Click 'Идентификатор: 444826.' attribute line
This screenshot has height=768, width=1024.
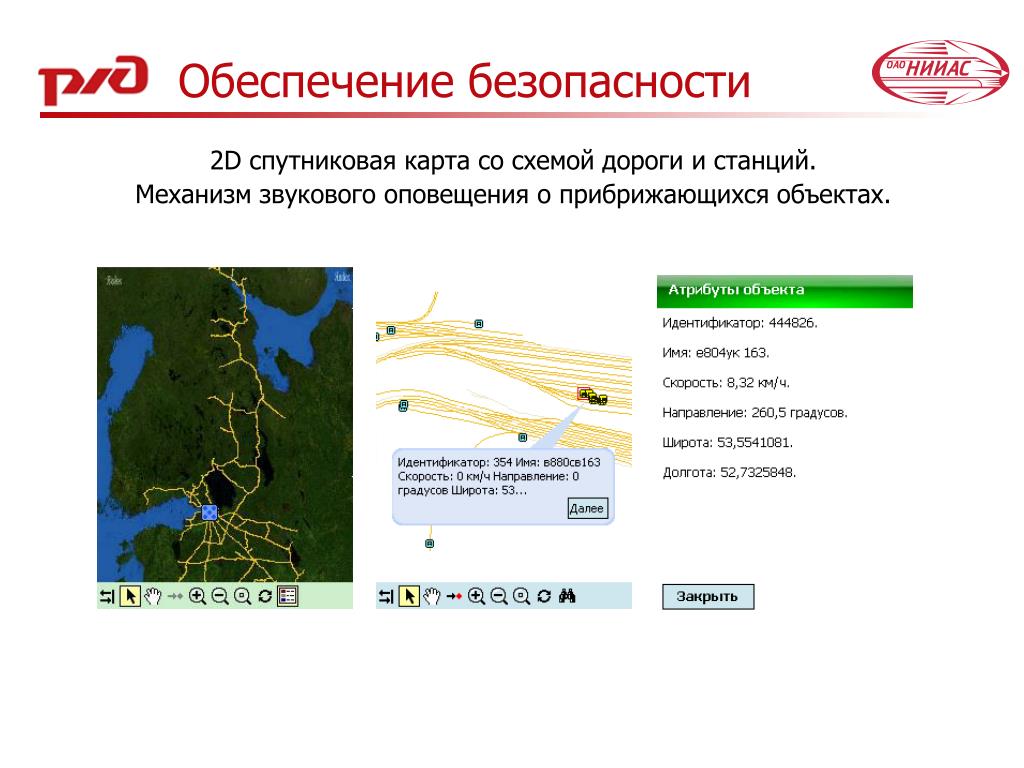click(x=739, y=323)
